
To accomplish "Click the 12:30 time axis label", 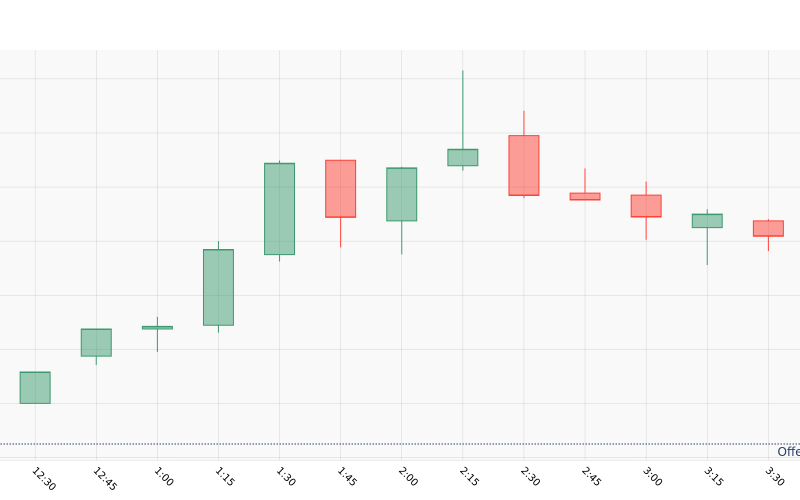I will (44, 478).
